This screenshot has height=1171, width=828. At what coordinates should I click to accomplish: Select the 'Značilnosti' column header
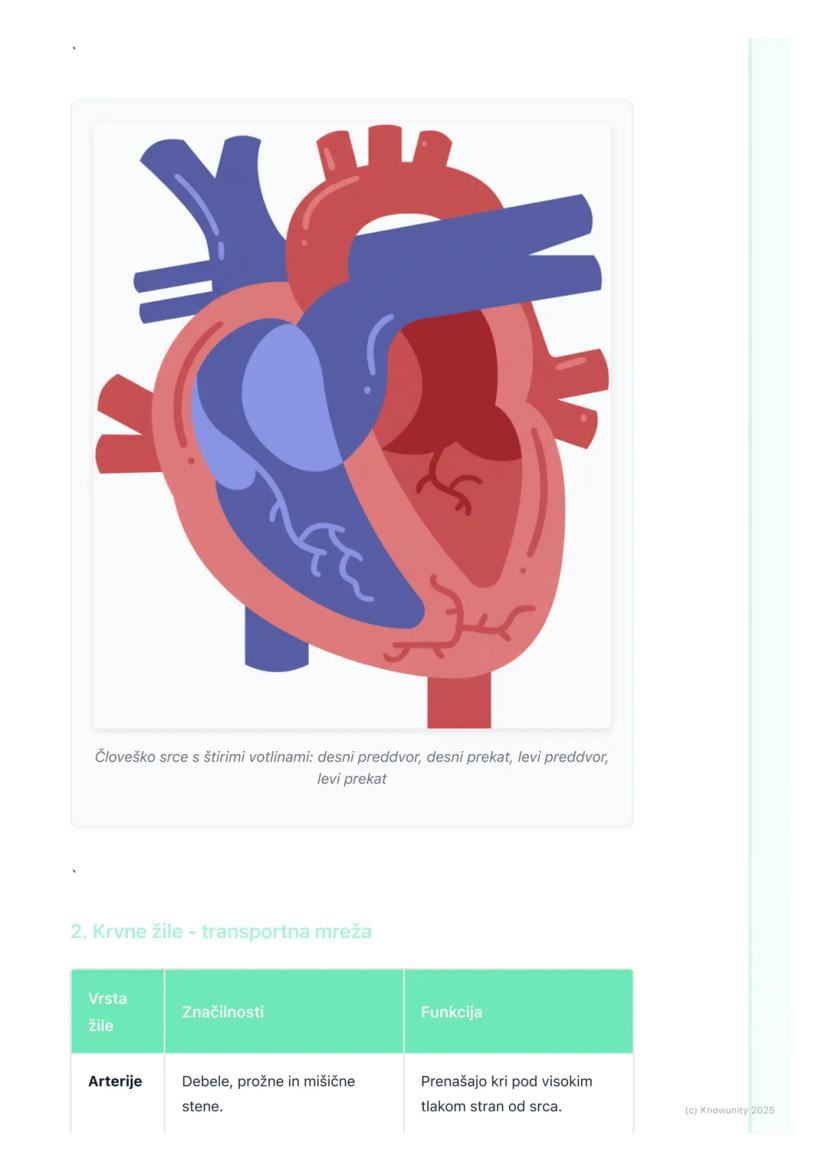pyautogui.click(x=223, y=1012)
